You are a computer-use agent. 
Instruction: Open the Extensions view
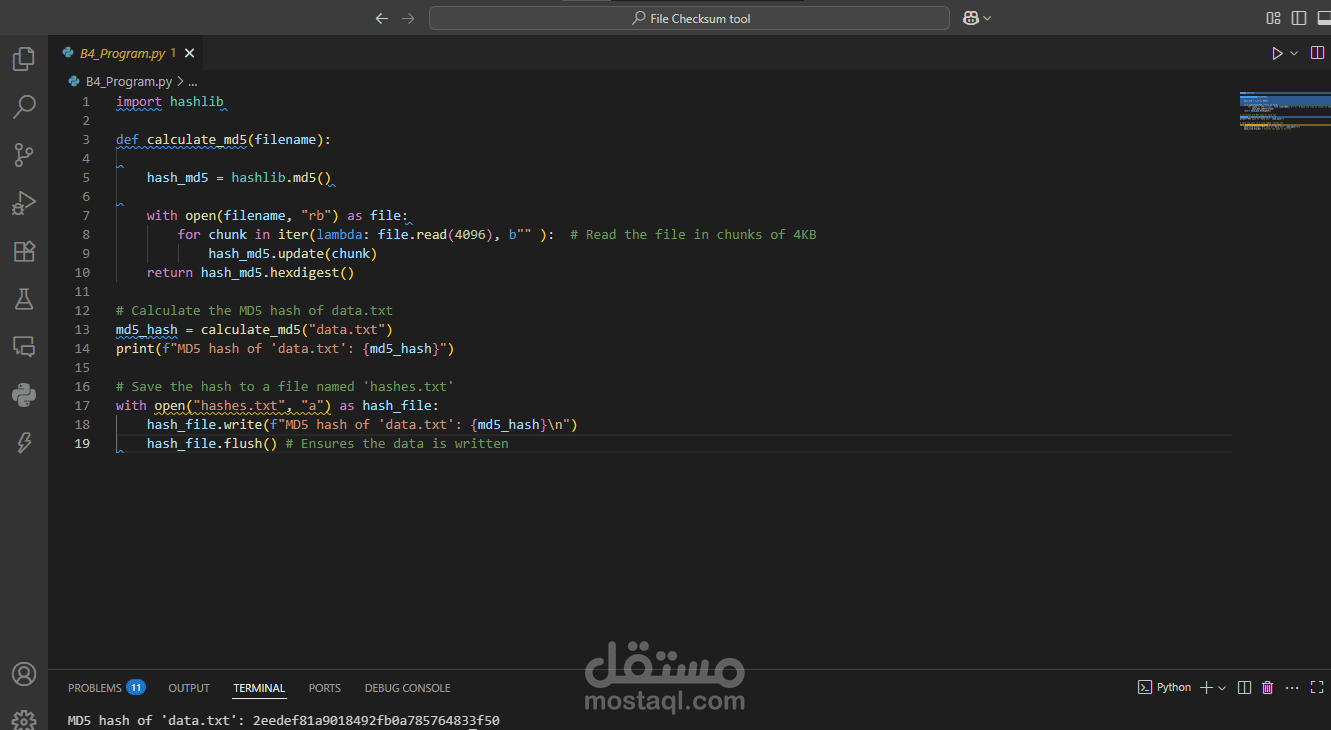(x=24, y=251)
